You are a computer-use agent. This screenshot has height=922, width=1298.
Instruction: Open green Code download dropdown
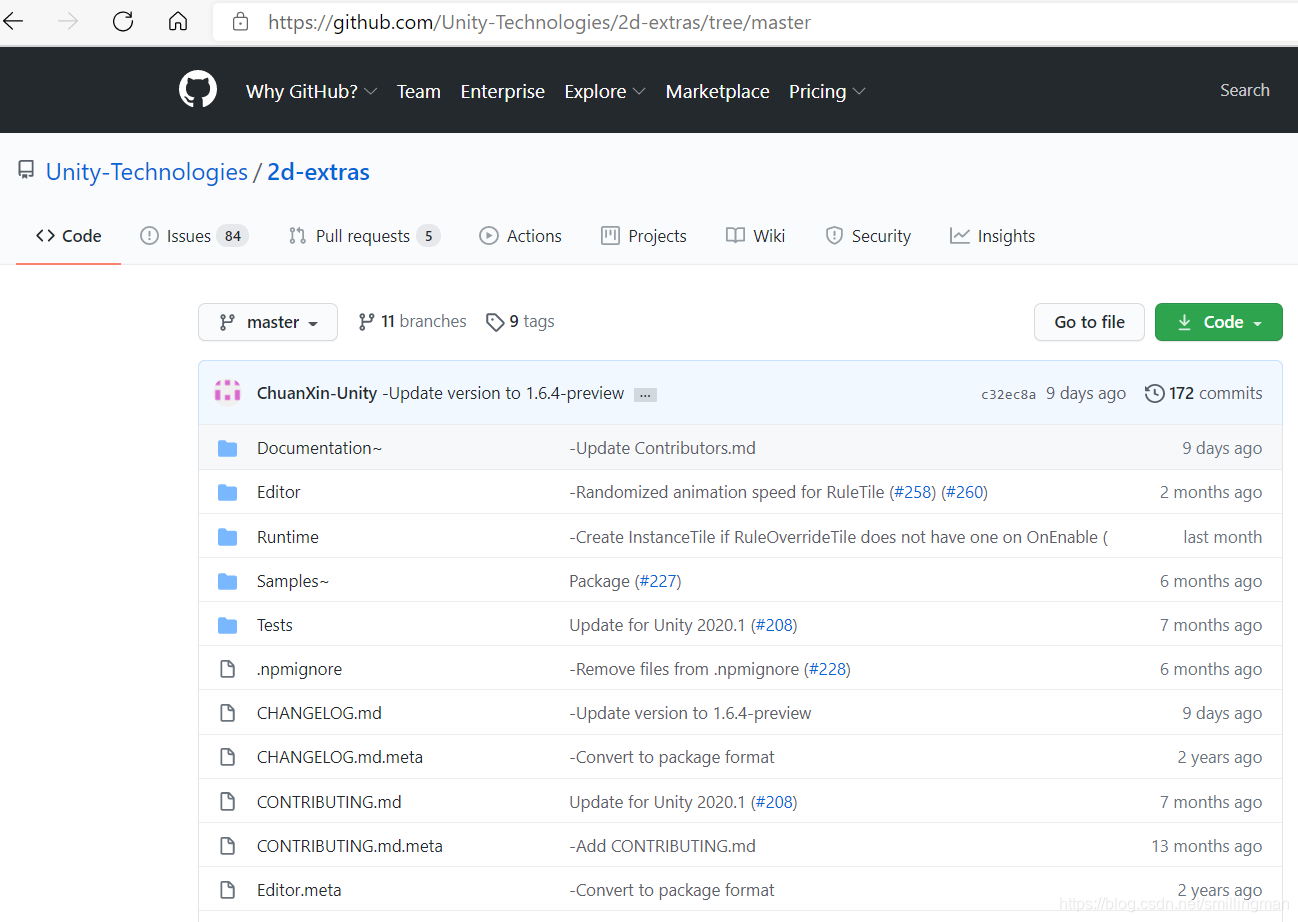coord(1218,322)
